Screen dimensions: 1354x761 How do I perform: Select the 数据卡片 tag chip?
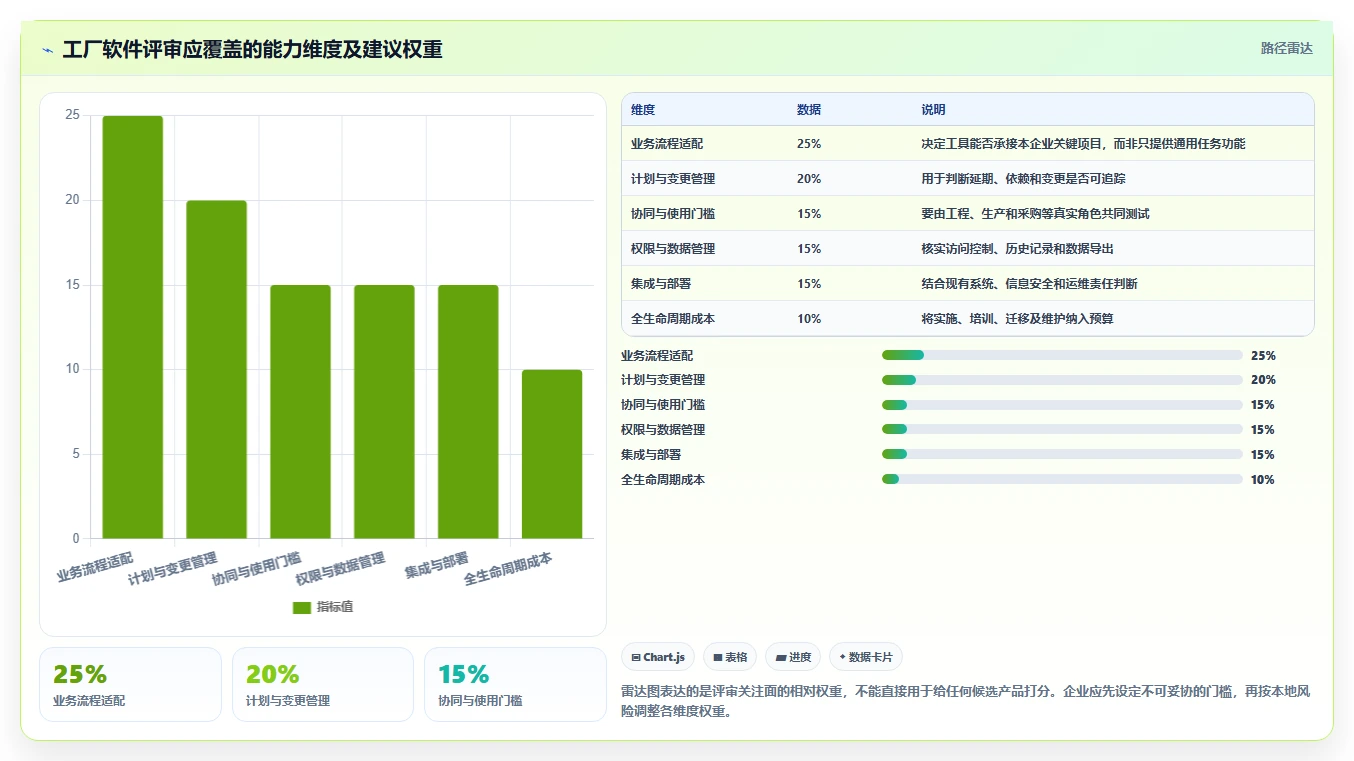click(x=866, y=657)
